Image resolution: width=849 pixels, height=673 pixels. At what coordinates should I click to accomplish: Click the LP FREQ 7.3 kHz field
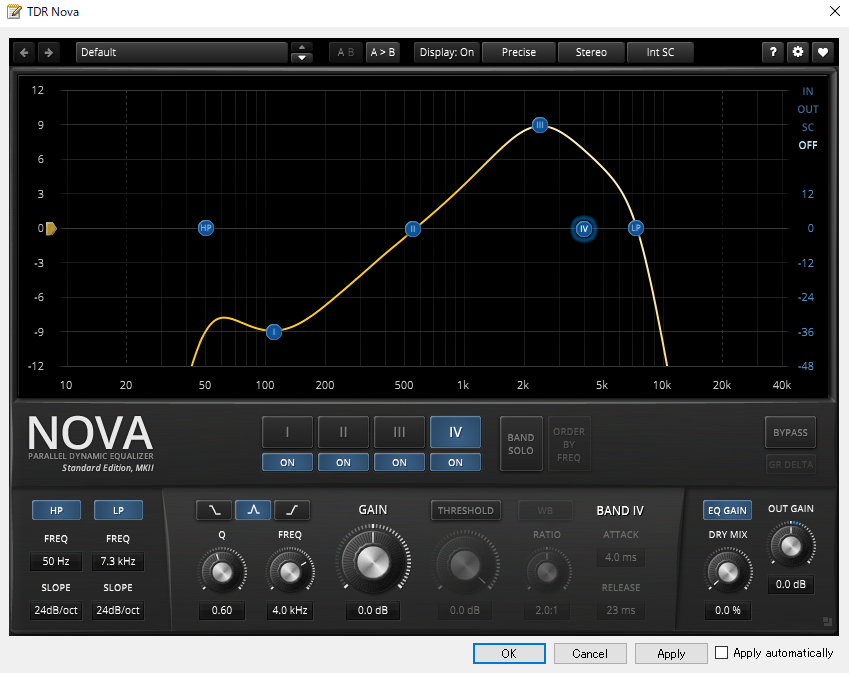[118, 561]
